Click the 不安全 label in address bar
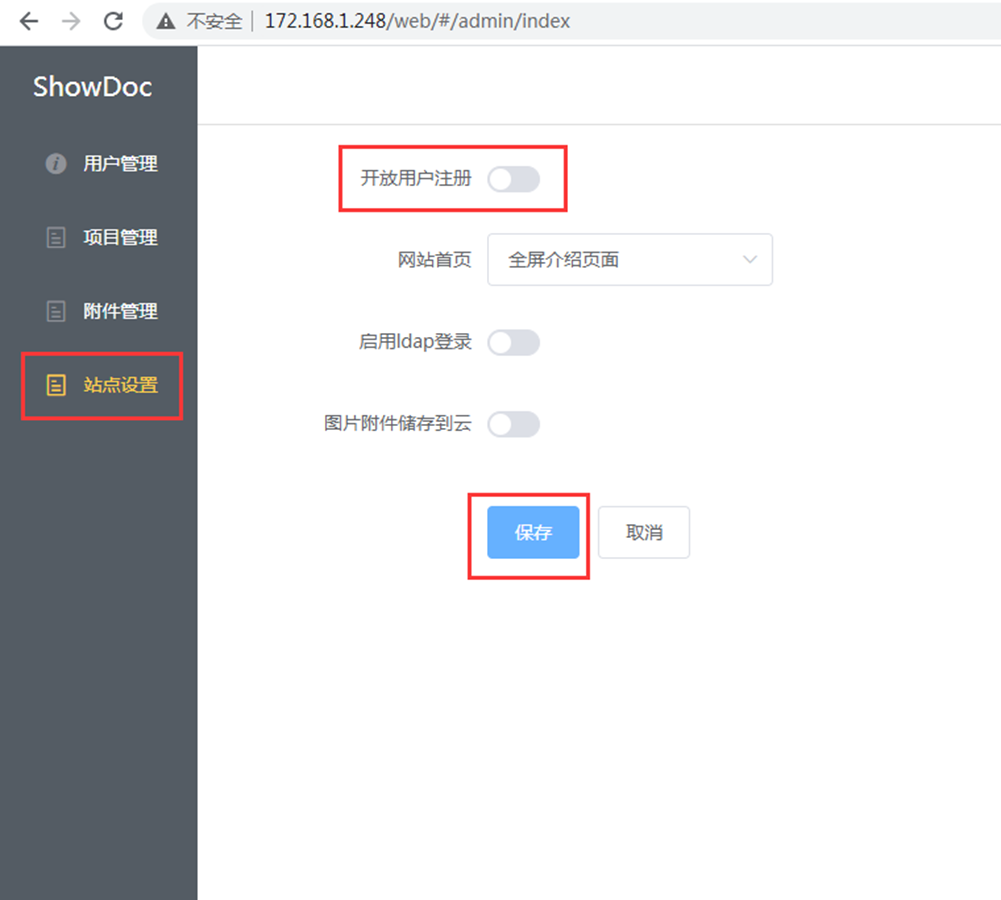This screenshot has width=1001, height=900. [214, 22]
